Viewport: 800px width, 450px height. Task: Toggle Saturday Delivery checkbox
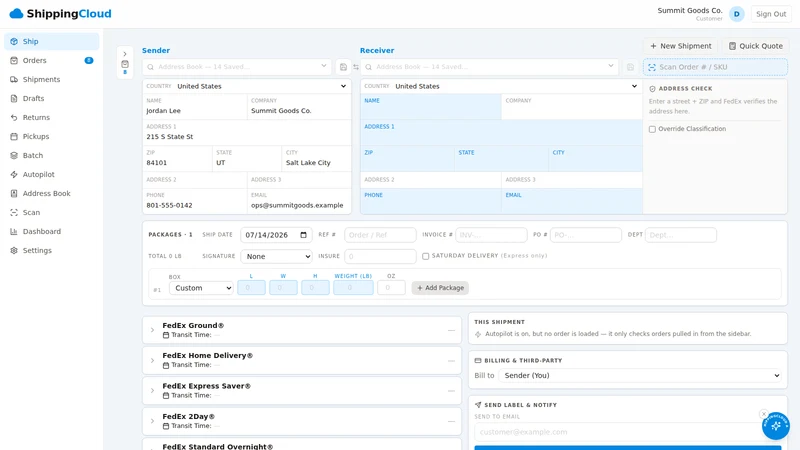pos(426,256)
